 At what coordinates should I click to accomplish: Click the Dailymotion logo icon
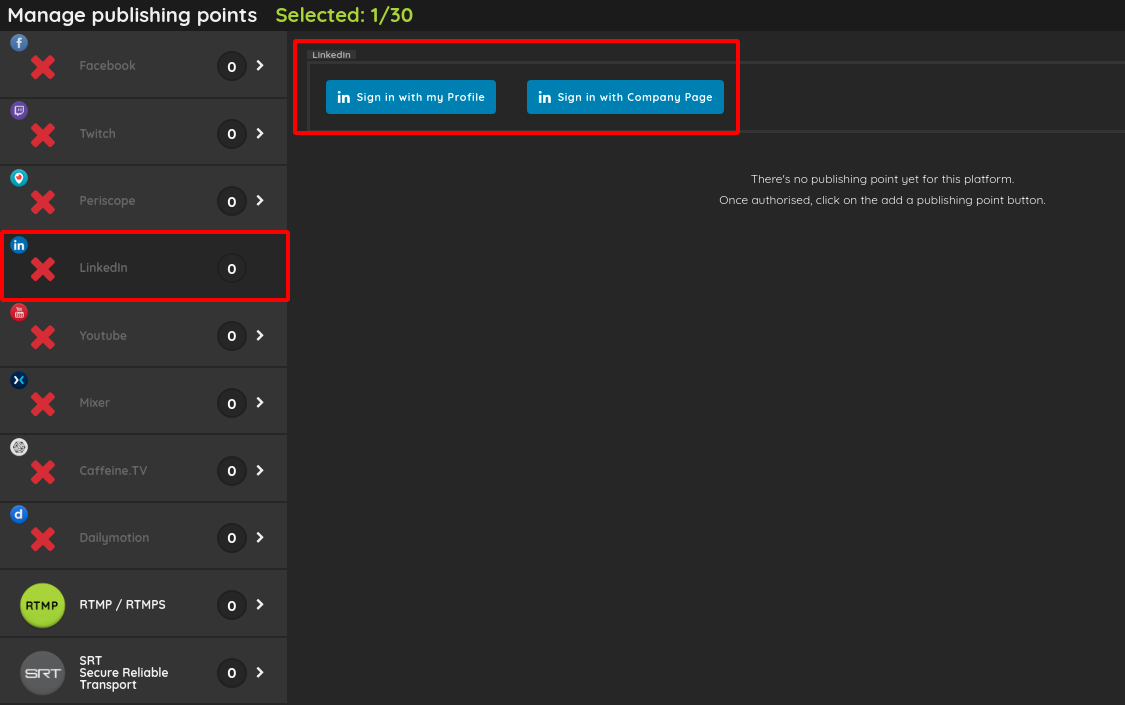(19, 514)
